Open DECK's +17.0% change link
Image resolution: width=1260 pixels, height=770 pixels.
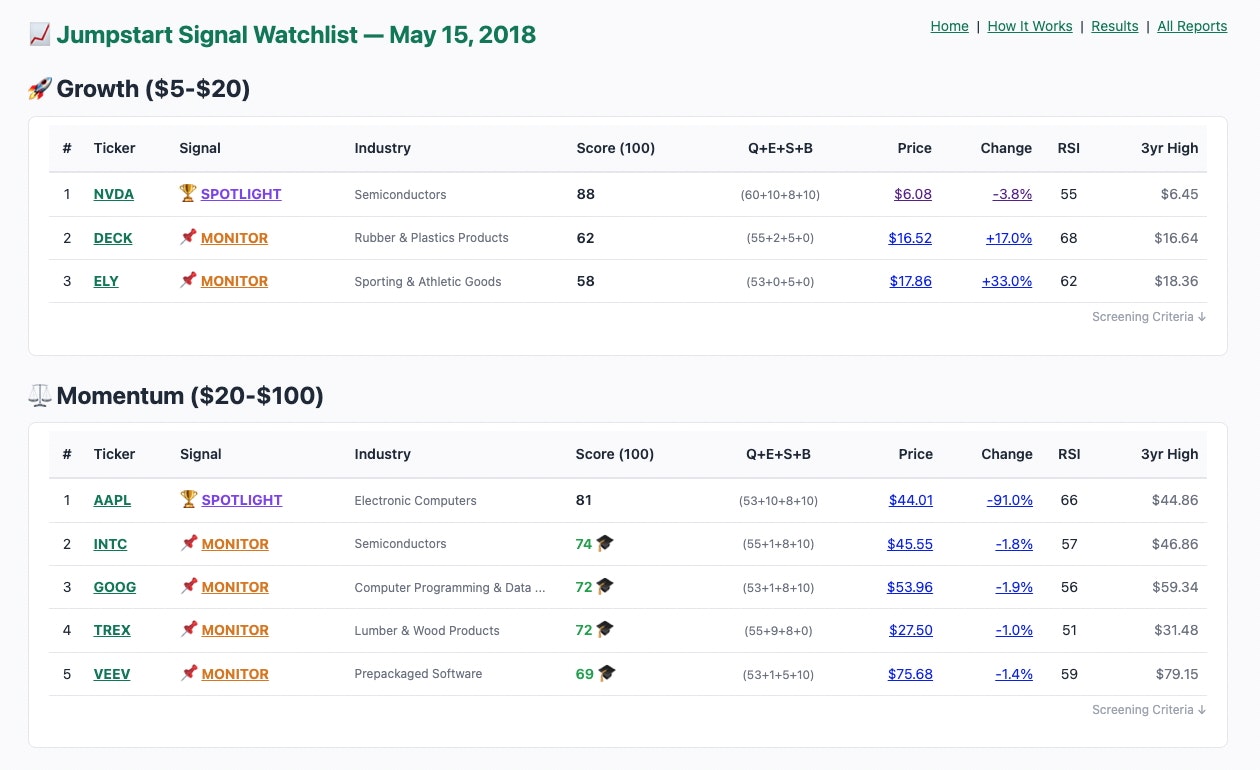pos(1008,238)
